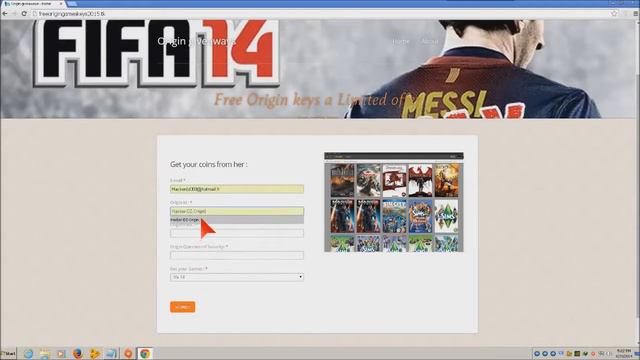Open a new browser tab
This screenshot has height=360, width=640.
coord(72,4)
